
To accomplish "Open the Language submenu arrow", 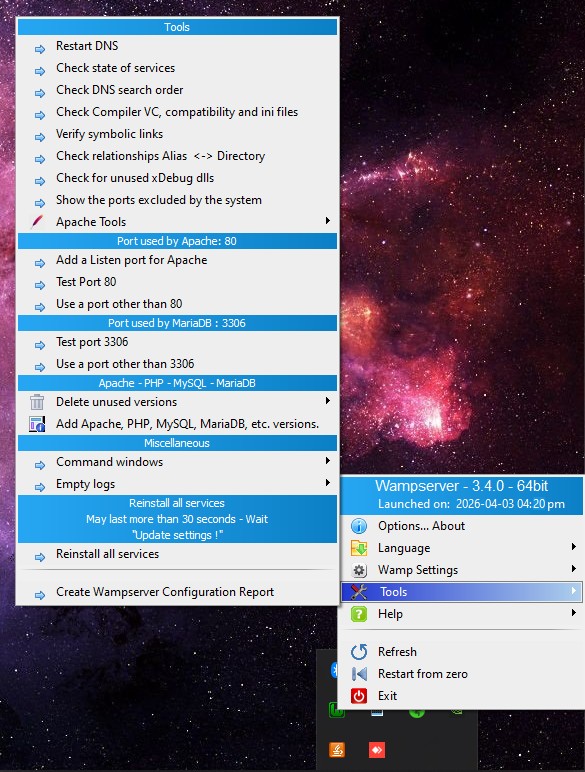I will click(574, 547).
